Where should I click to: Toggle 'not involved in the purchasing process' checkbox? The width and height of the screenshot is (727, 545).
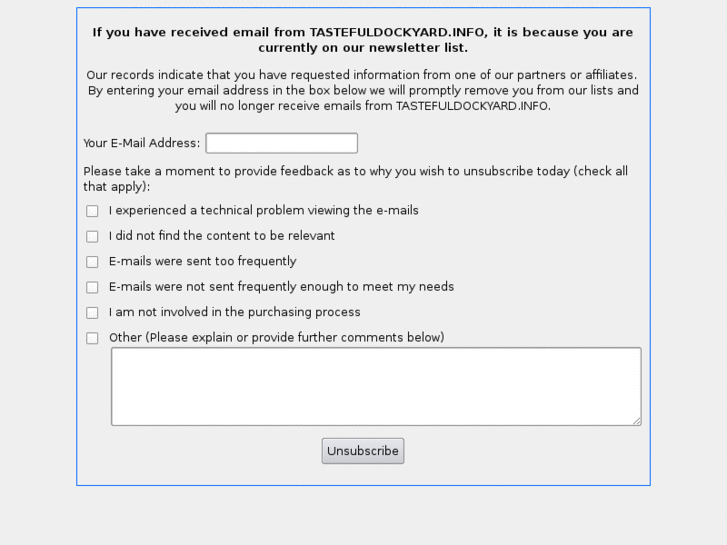coord(92,313)
